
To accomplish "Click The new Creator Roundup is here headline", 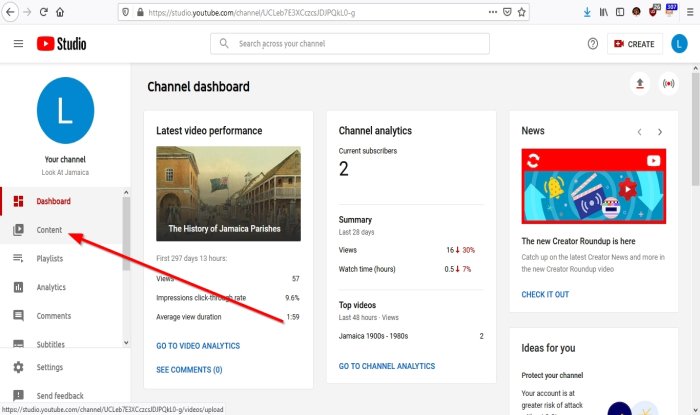I will tap(578, 241).
